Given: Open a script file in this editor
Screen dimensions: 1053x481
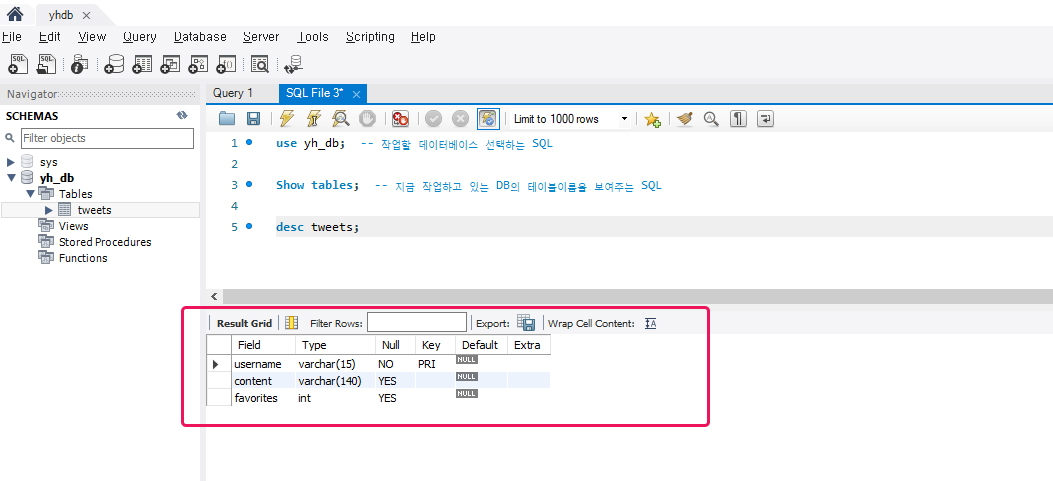Looking at the screenshot, I should coord(227,119).
